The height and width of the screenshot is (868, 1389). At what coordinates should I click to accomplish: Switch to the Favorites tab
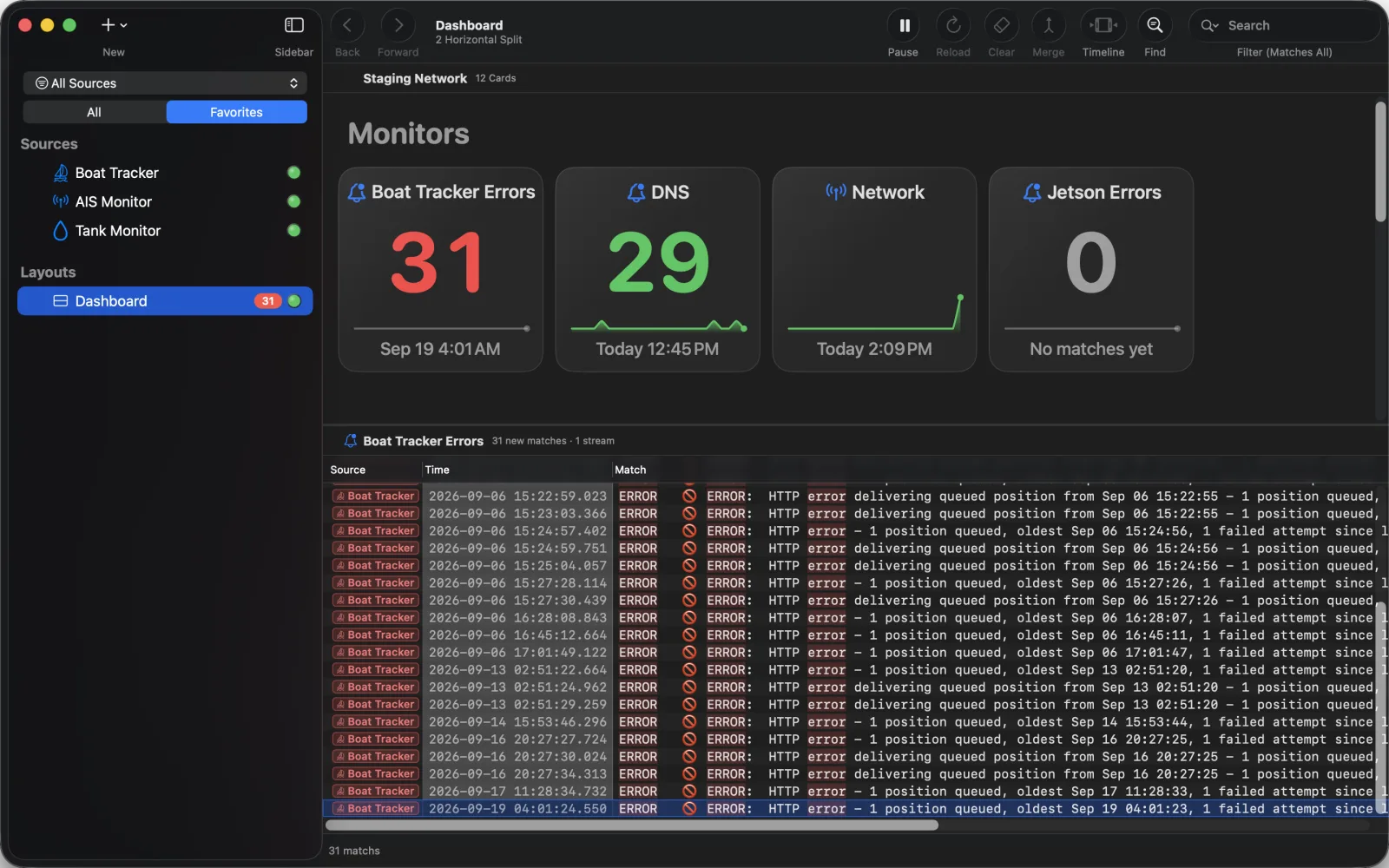pyautogui.click(x=236, y=112)
